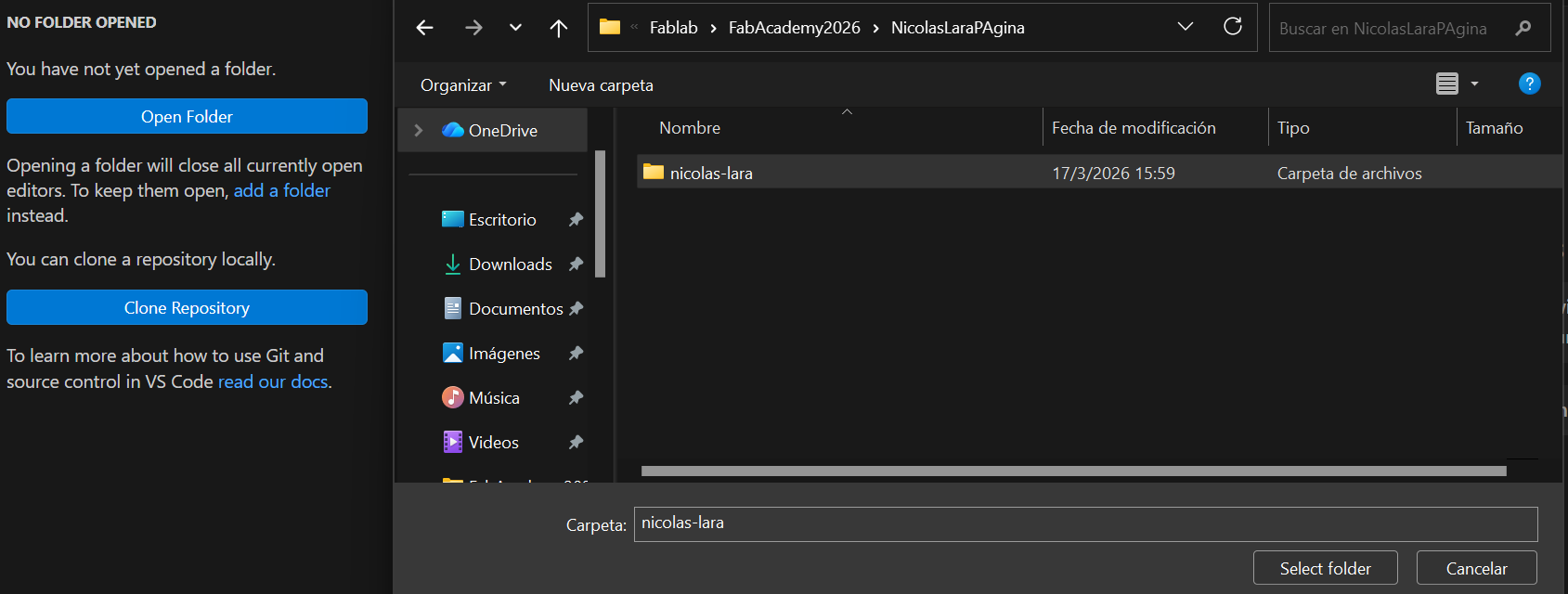Expand the OneDrive tree node
The width and height of the screenshot is (1568, 594).
pos(419,131)
